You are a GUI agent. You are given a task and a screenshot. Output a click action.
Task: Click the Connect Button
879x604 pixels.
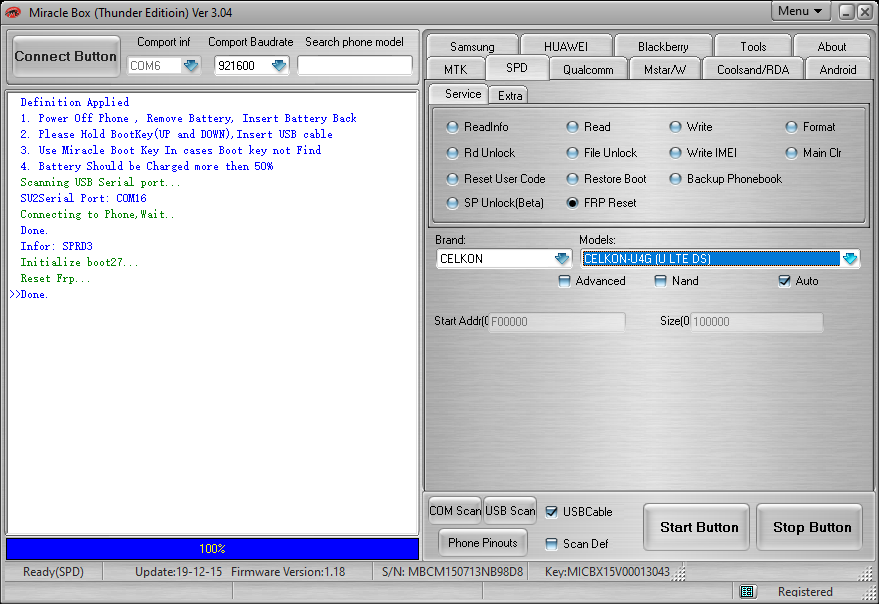(x=66, y=56)
